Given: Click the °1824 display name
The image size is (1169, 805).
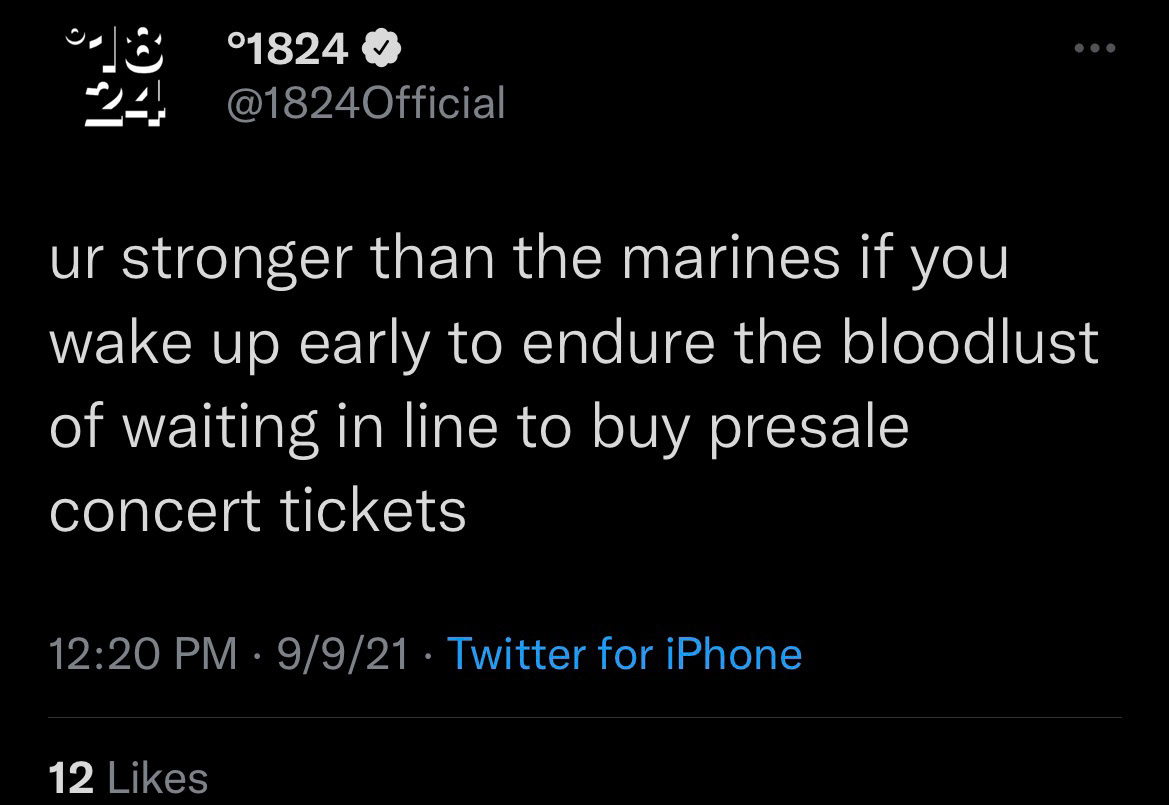Looking at the screenshot, I should [x=287, y=48].
